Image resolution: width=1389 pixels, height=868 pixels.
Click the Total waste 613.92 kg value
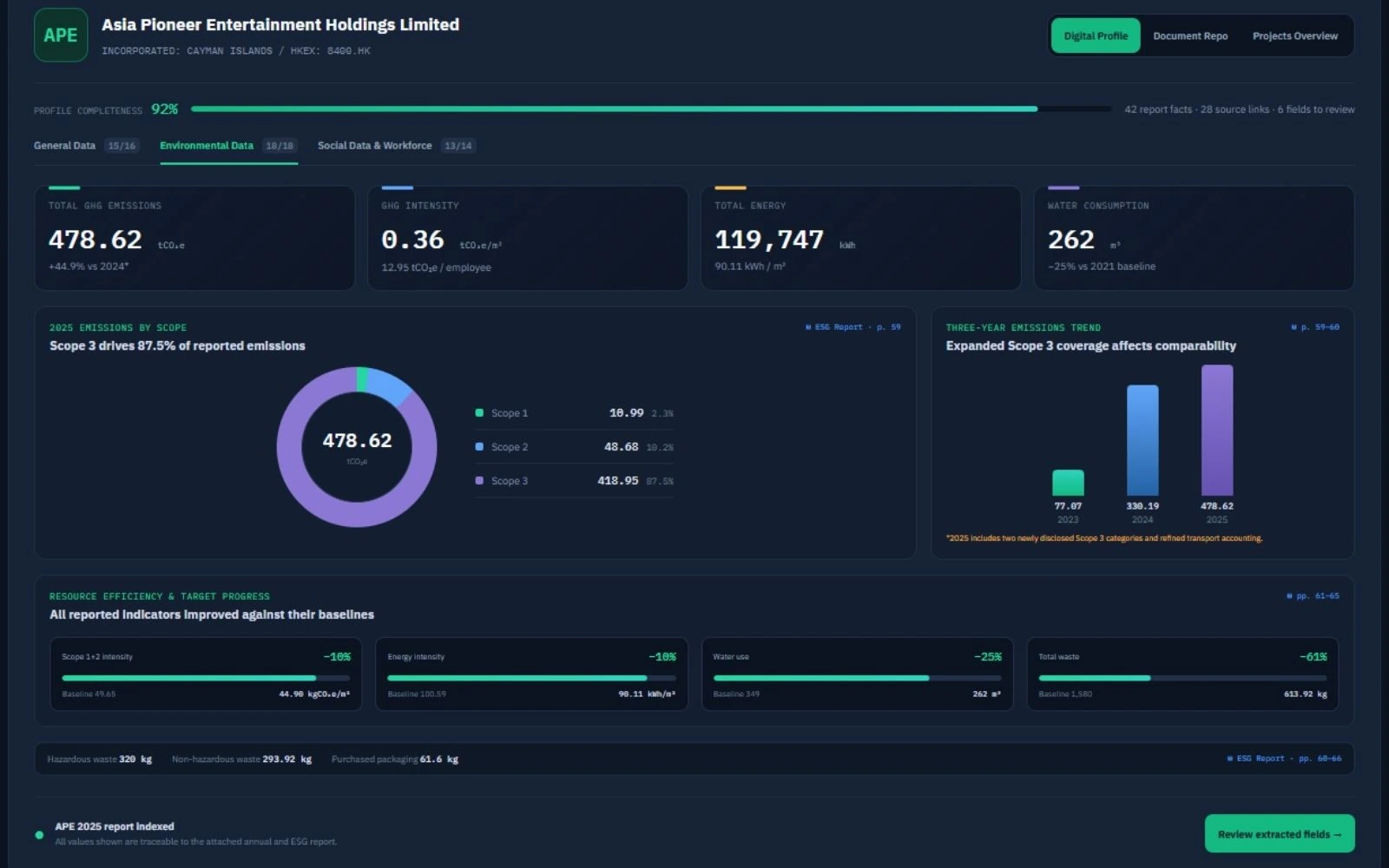[1305, 694]
